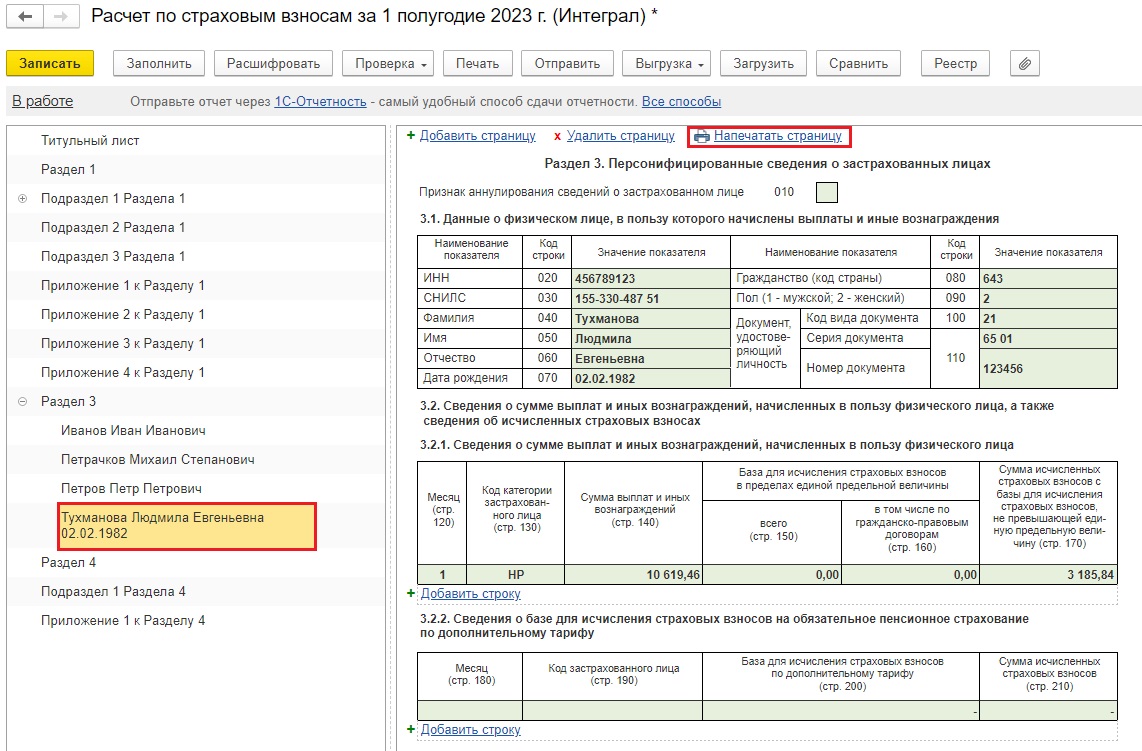Click the citizenship code field 643
The width and height of the screenshot is (1142, 751).
(x=1049, y=278)
